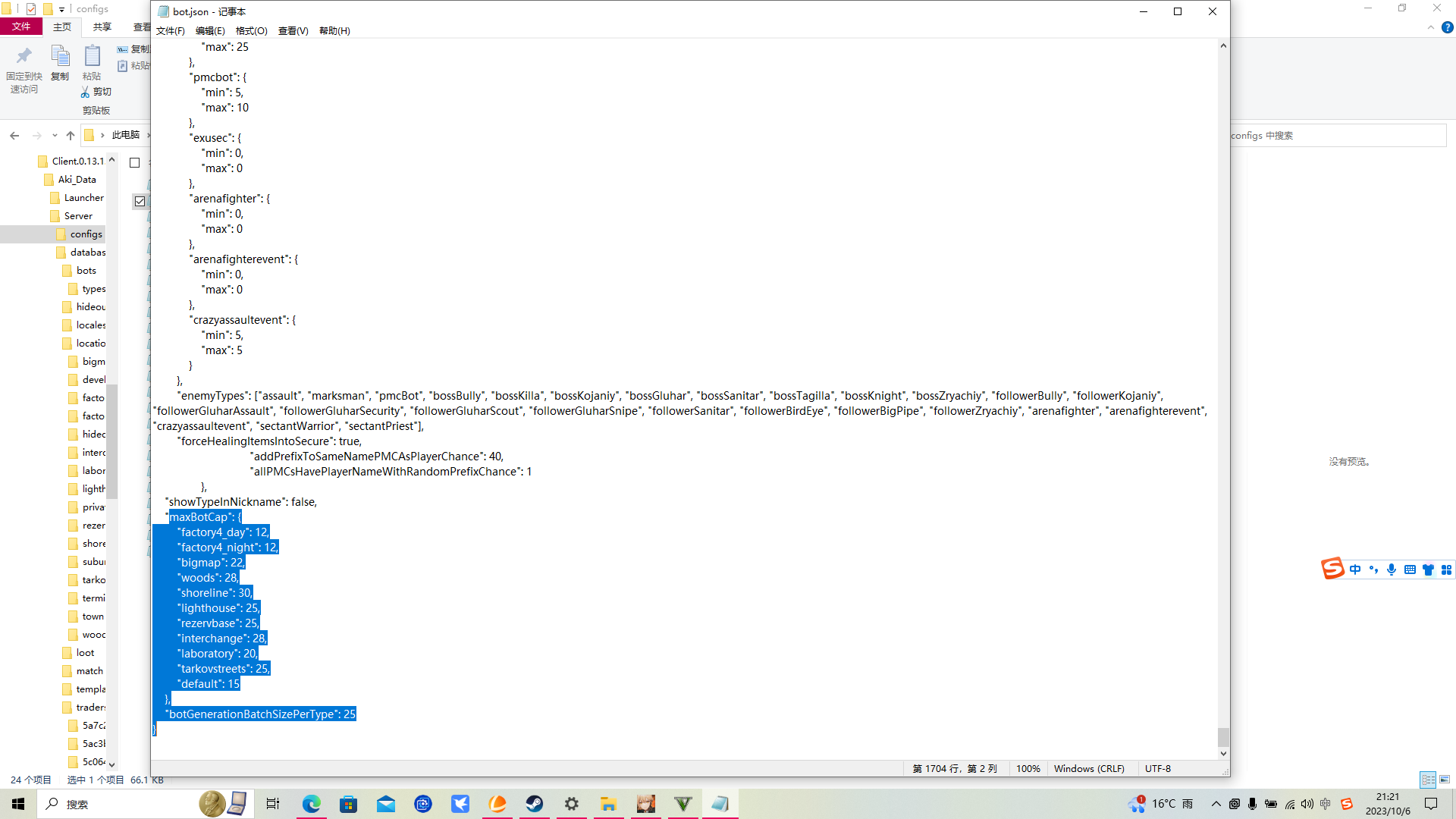Toggle the Chinese/English mode on Sogou bar
Image resolution: width=1456 pixels, height=819 pixels.
coord(1355,570)
